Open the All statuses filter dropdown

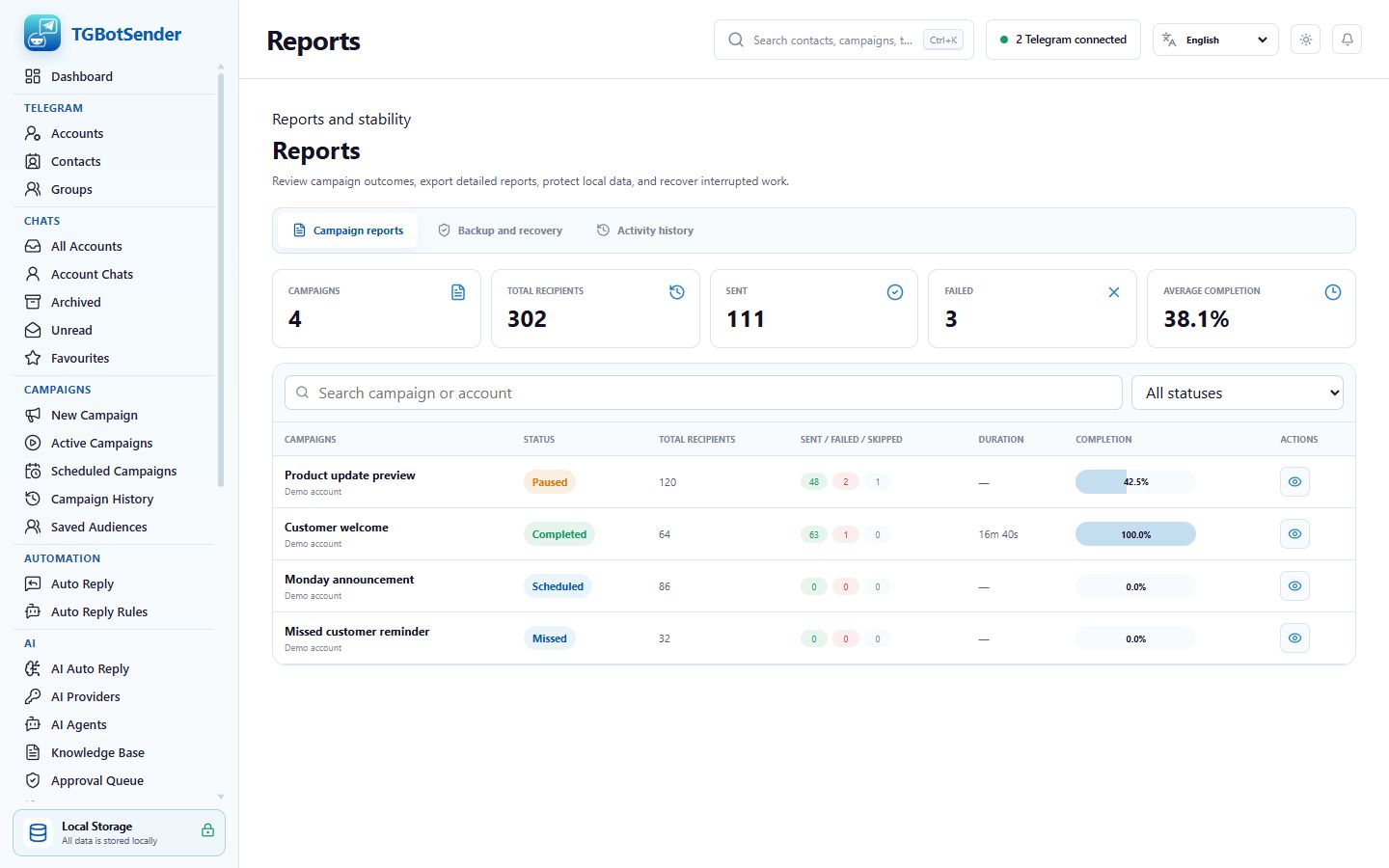(1238, 393)
